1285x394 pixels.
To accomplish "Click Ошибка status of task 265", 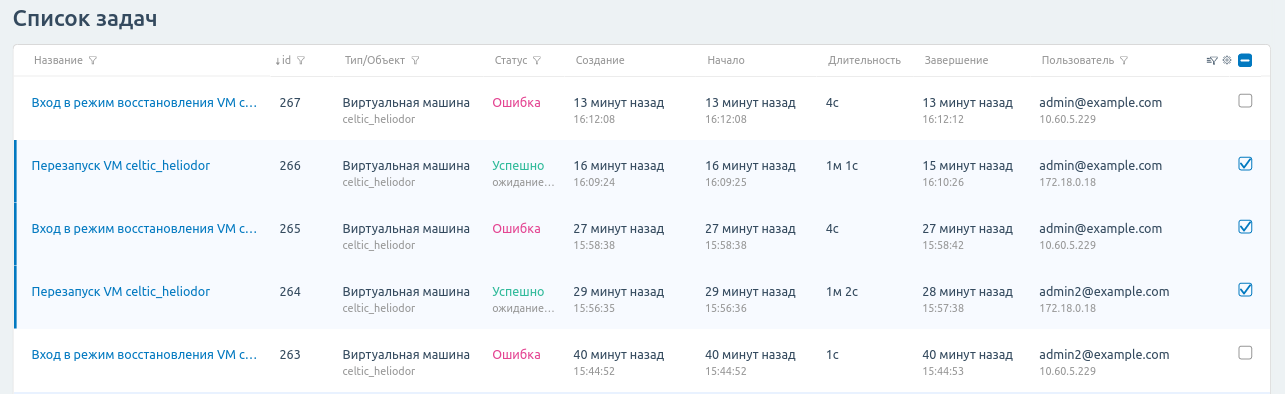I will pyautogui.click(x=516, y=228).
